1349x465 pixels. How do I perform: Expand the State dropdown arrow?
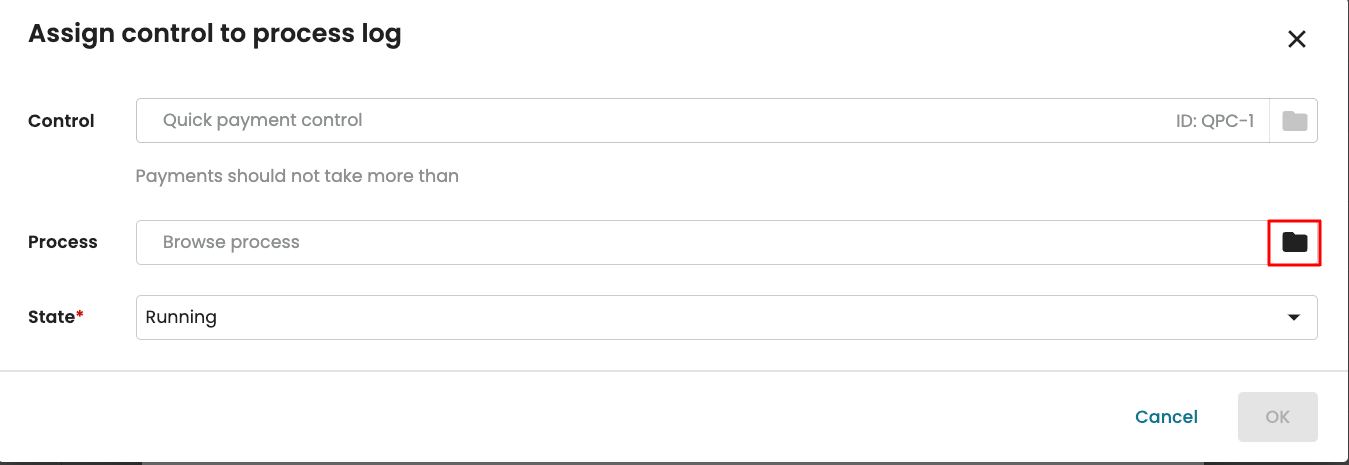1294,317
